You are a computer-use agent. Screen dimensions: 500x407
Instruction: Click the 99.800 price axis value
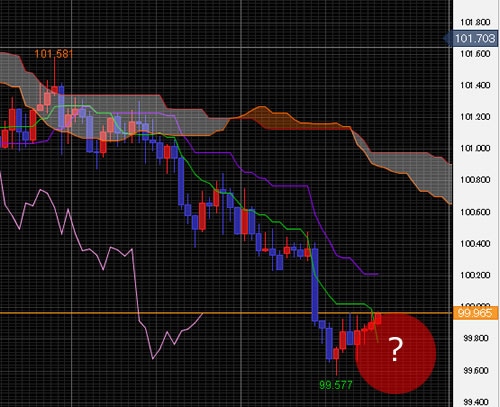pyautogui.click(x=477, y=338)
